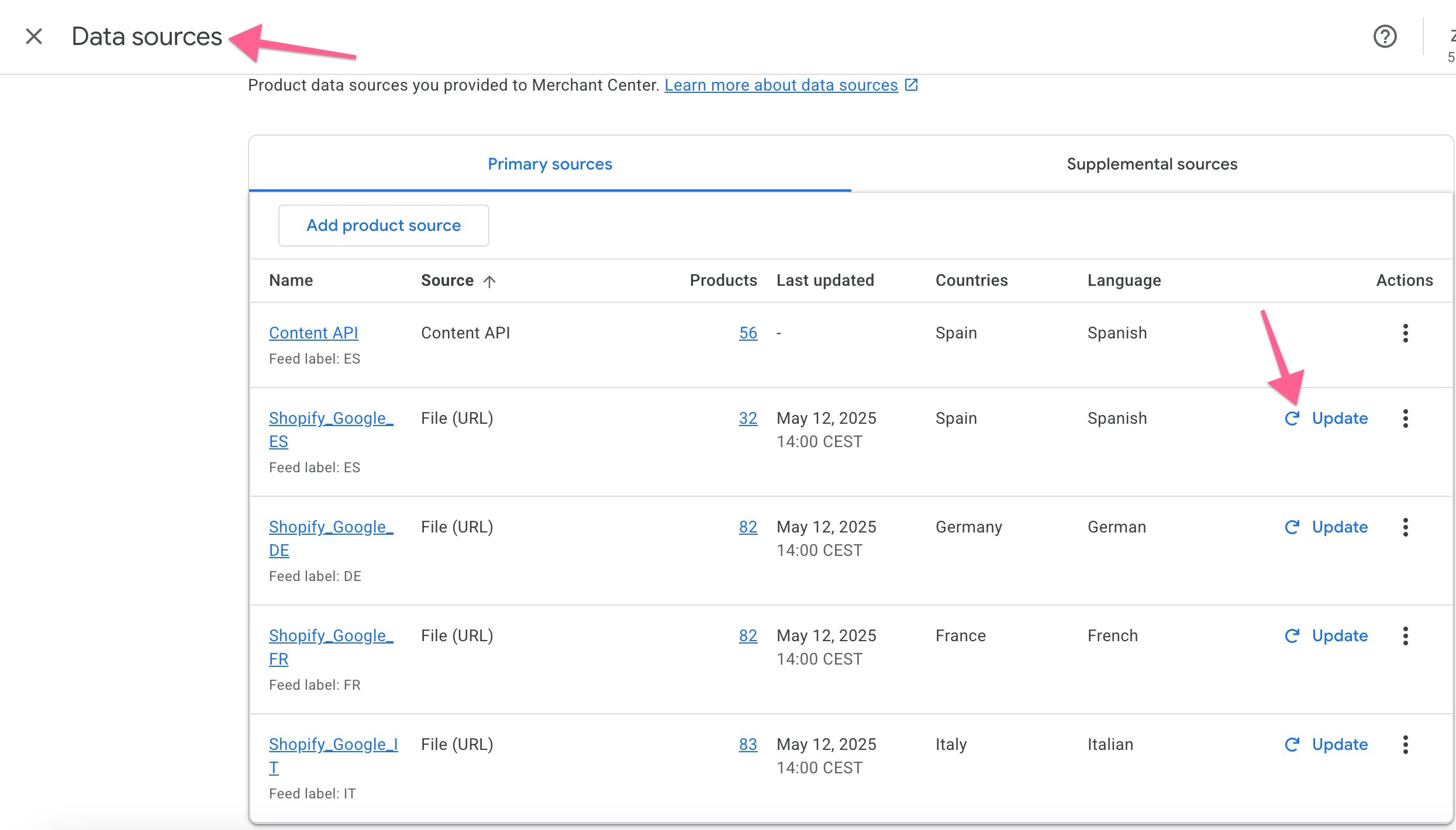Open Shopify_Google_IT data source

tap(333, 756)
